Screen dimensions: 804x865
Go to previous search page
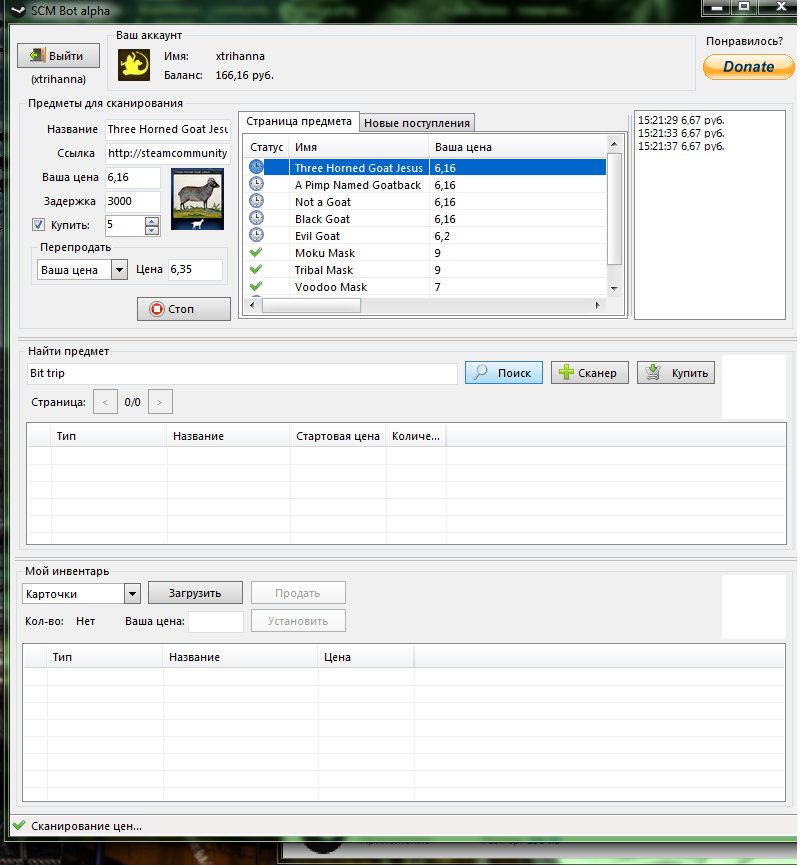(105, 402)
